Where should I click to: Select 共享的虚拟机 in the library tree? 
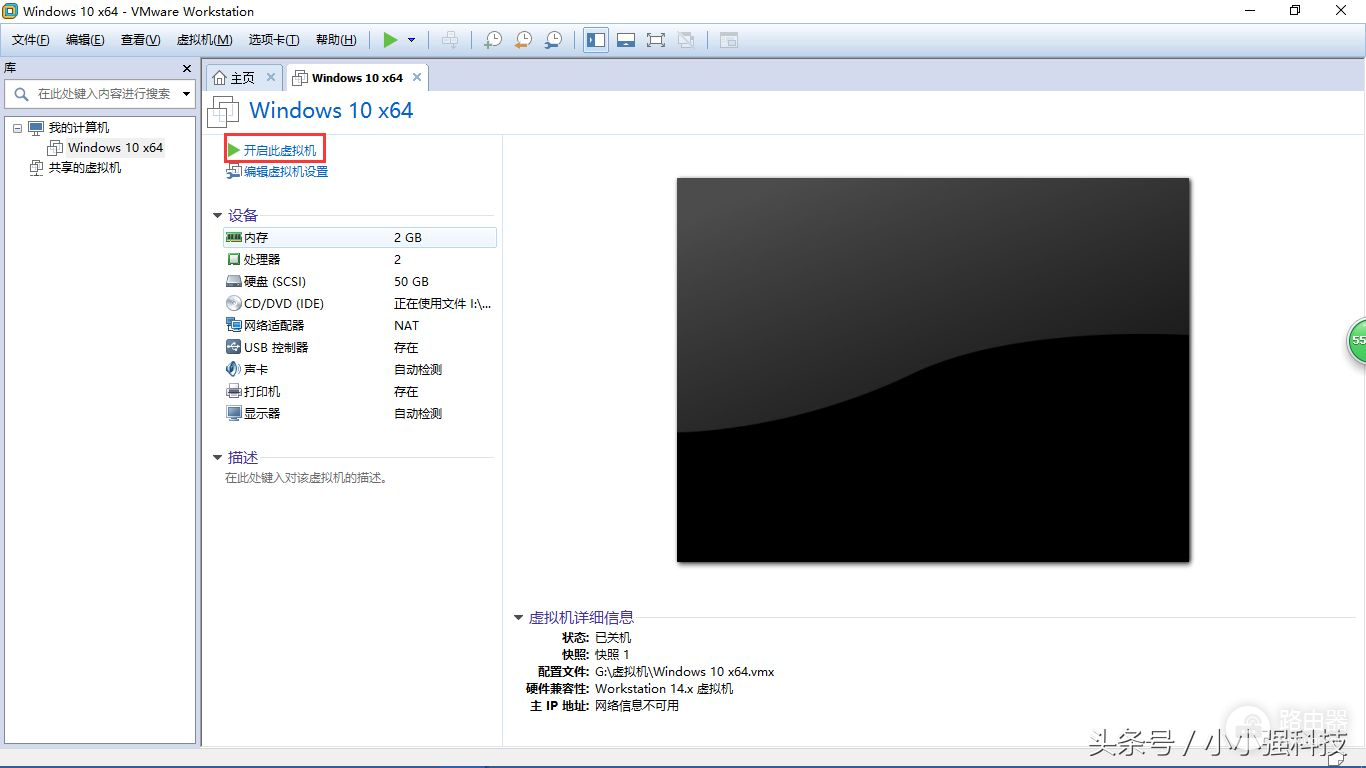coord(85,168)
